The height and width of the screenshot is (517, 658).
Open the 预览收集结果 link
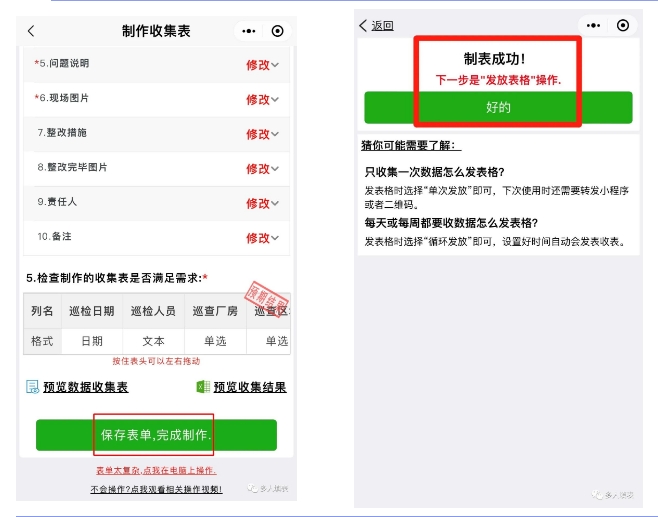(x=250, y=387)
